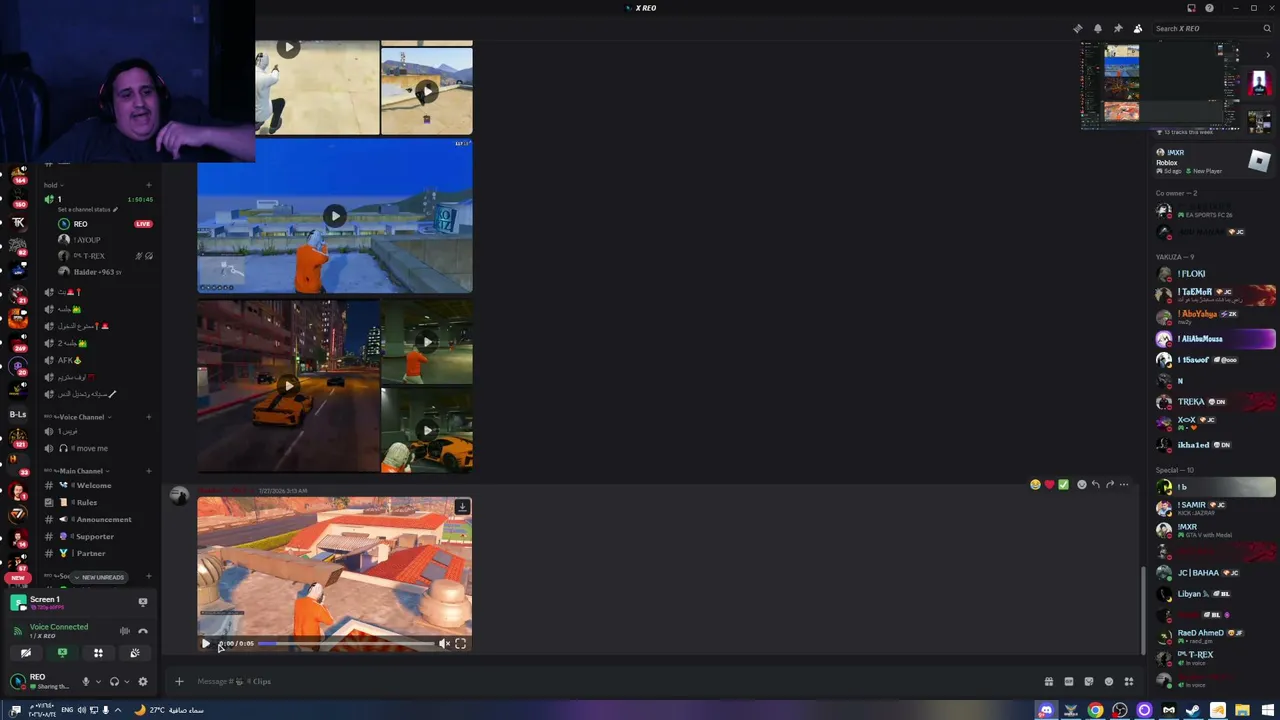Create channel in Main Channel category
This screenshot has height=720, width=1280.
pyautogui.click(x=149, y=471)
